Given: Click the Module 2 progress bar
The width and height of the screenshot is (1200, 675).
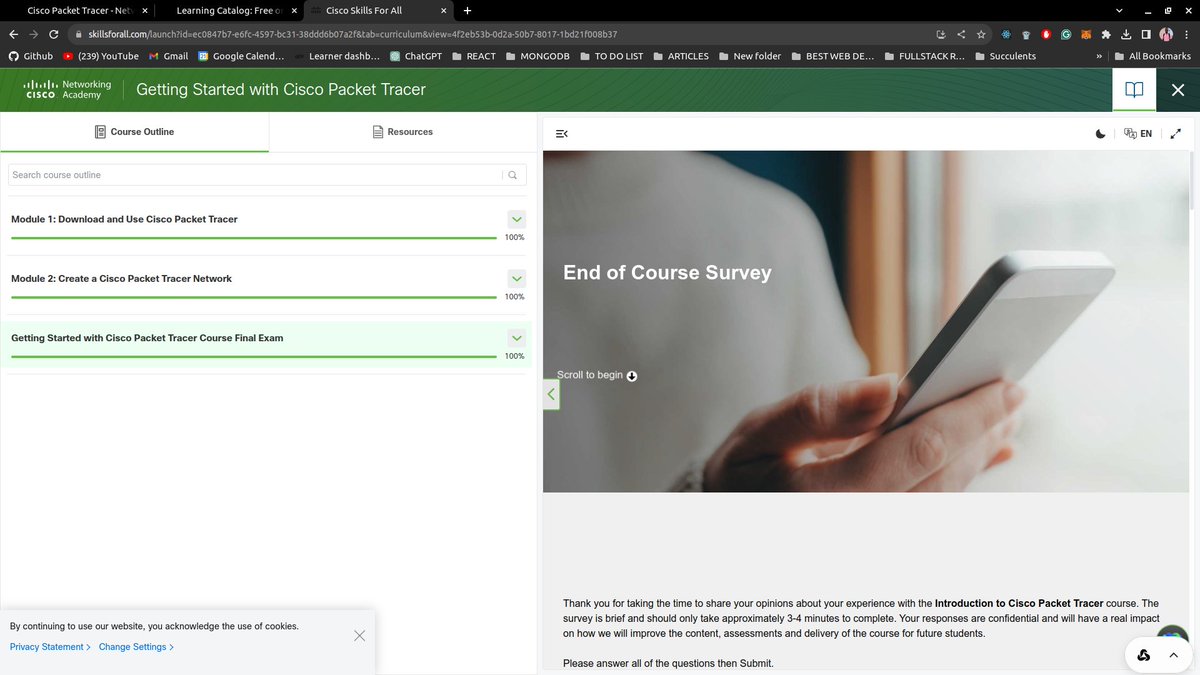Looking at the screenshot, I should [253, 297].
